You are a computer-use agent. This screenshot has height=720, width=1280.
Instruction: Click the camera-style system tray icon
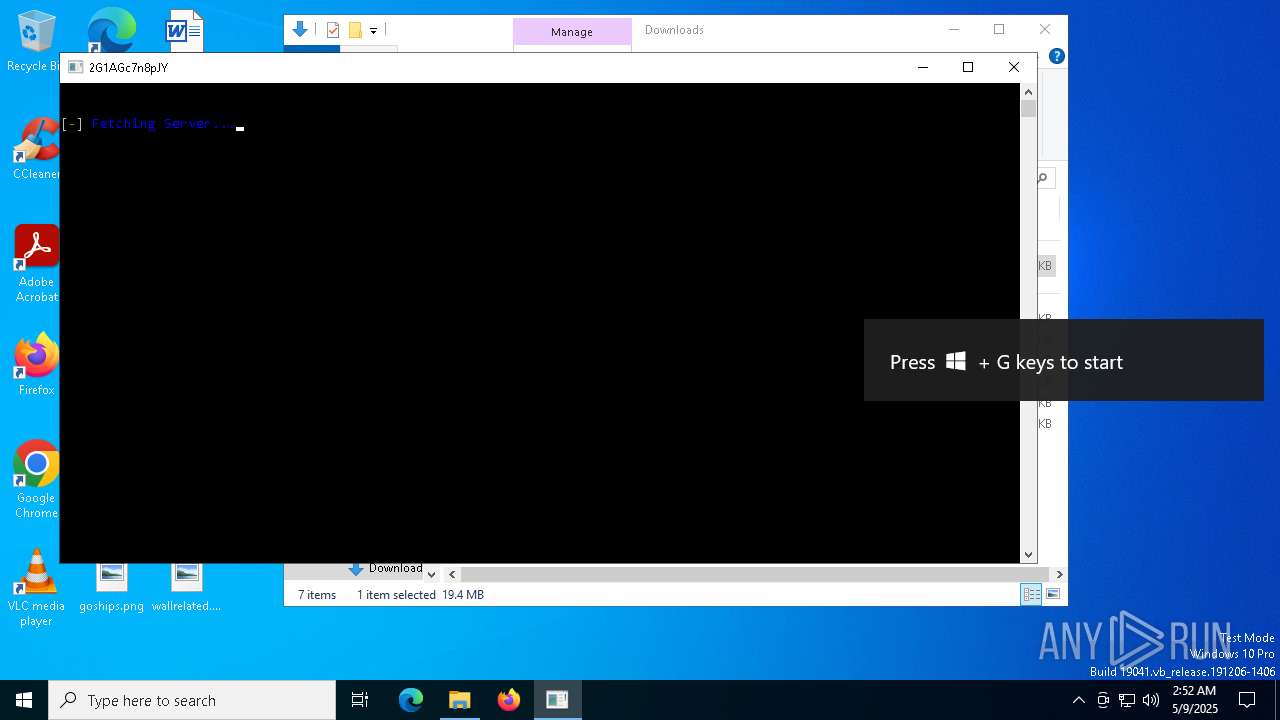tap(1103, 700)
